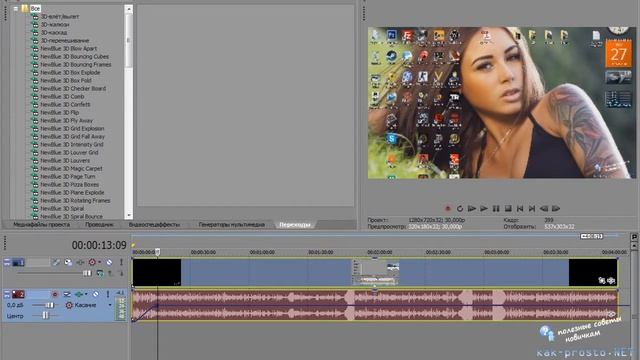
Task: Select NewBlue 3D Spiral transition
Action: click(x=62, y=208)
